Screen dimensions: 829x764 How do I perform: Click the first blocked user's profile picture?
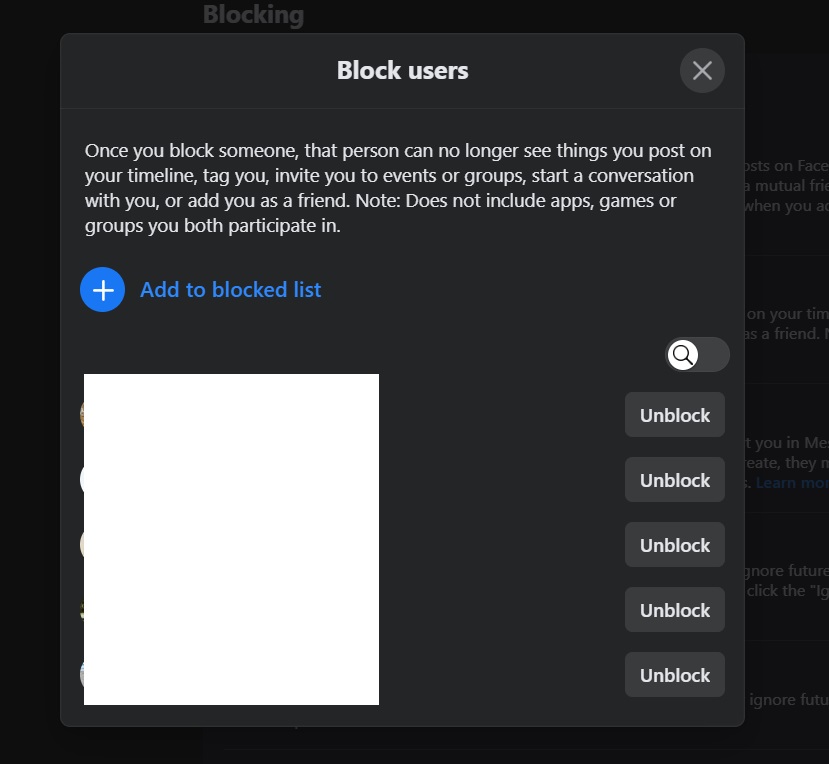pyautogui.click(x=88, y=414)
